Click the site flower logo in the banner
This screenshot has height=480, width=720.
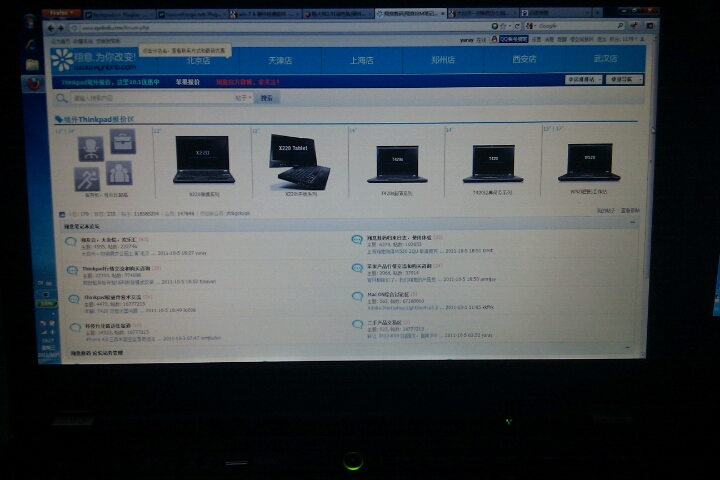[62, 60]
